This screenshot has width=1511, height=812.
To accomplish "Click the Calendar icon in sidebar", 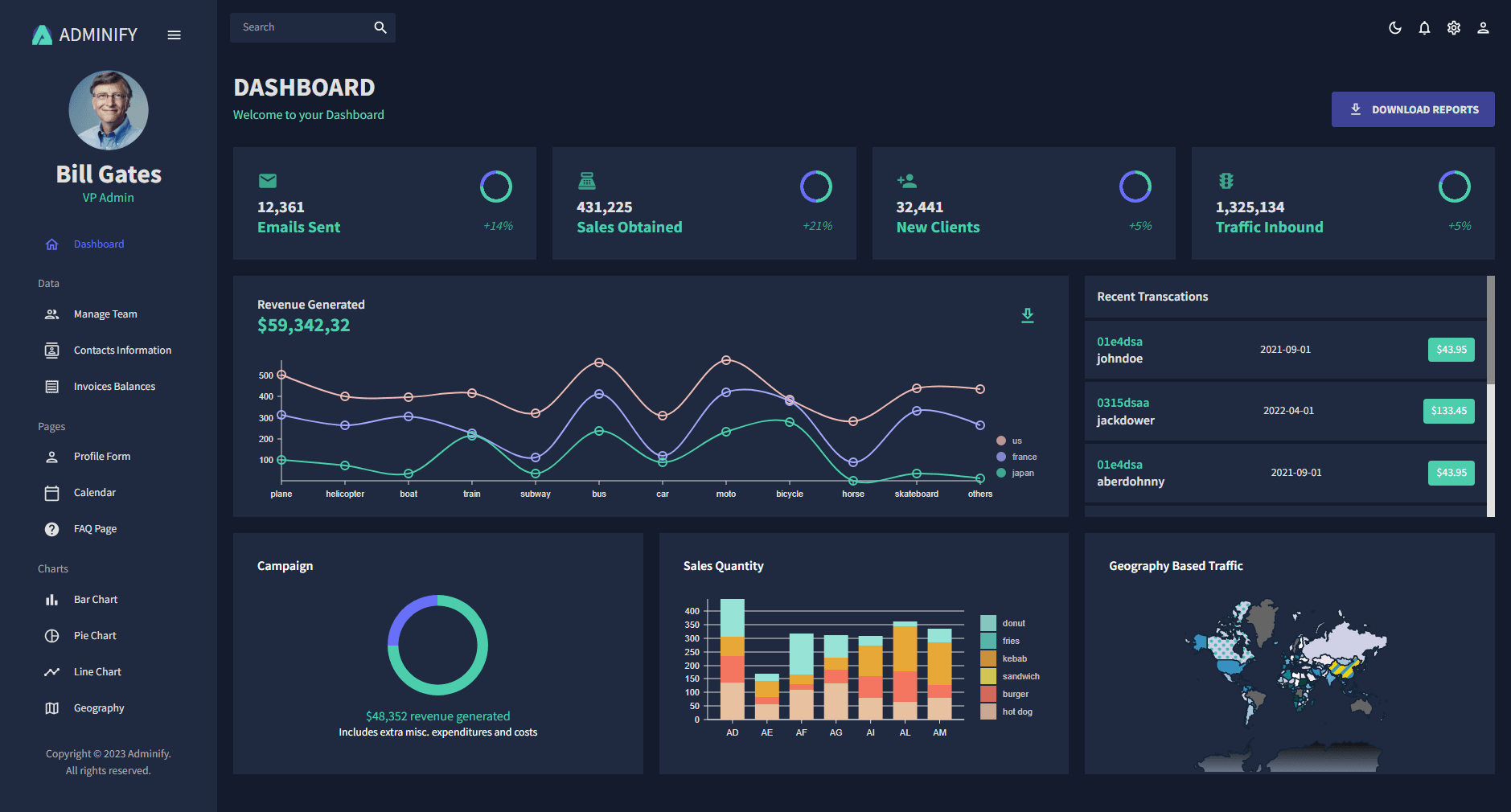I will tap(52, 493).
